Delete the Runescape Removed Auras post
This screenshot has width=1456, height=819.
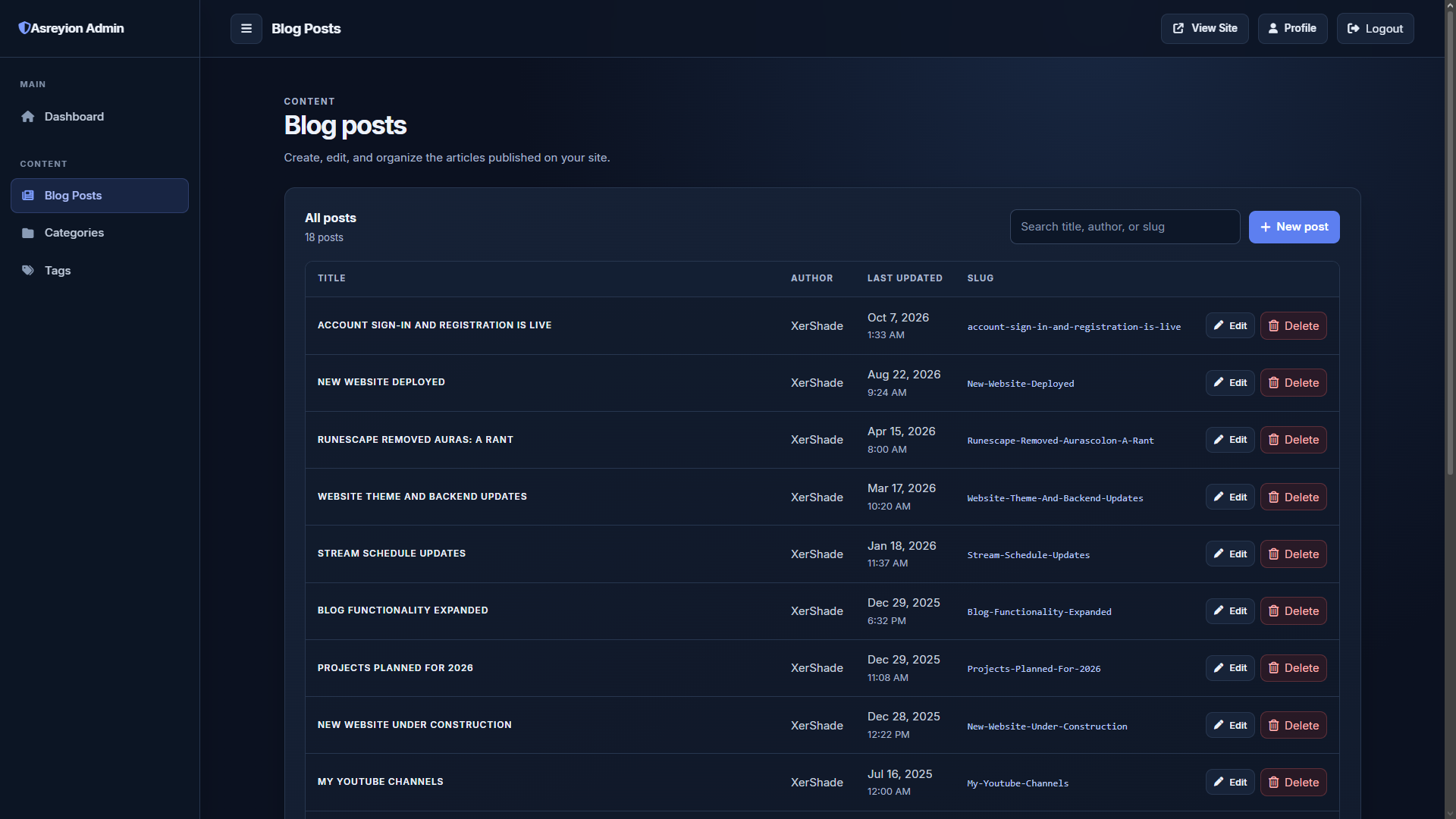pyautogui.click(x=1293, y=440)
